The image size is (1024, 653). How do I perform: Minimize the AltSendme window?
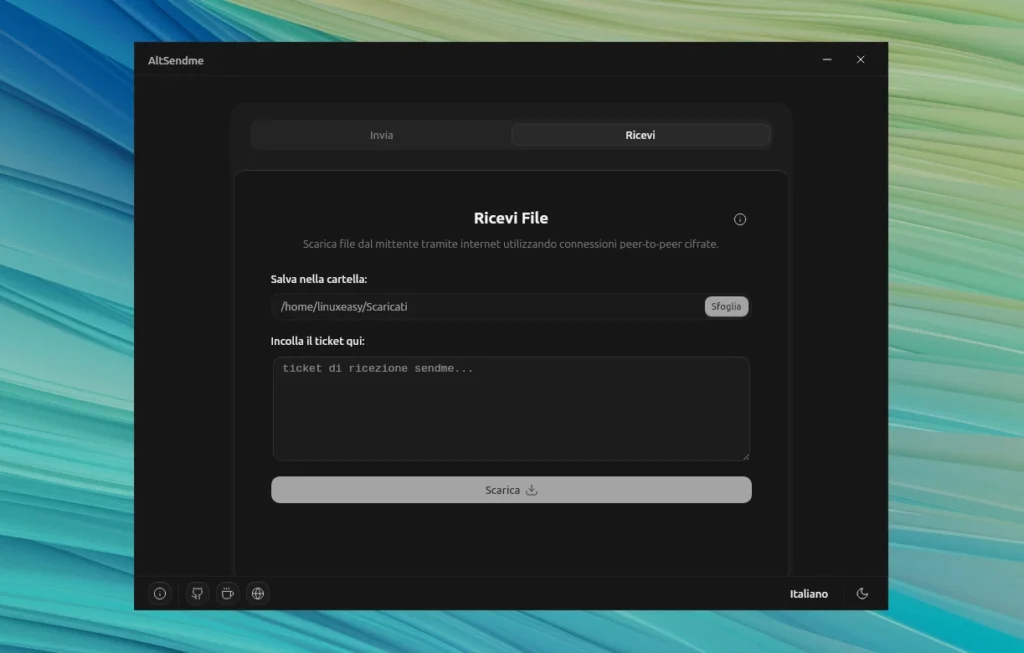827,60
